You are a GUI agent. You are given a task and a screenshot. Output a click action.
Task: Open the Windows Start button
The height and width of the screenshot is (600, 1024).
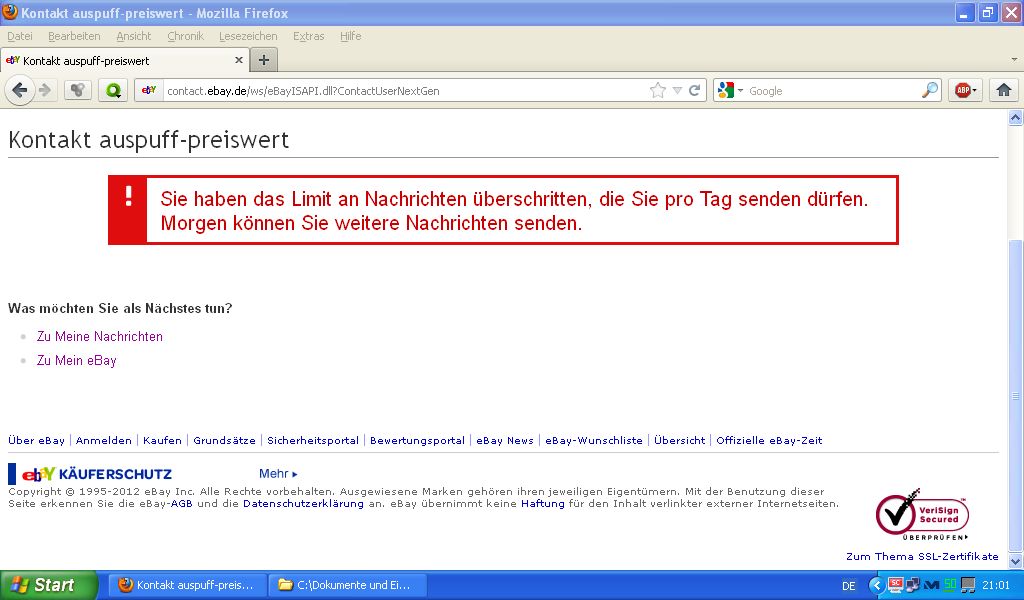48,585
